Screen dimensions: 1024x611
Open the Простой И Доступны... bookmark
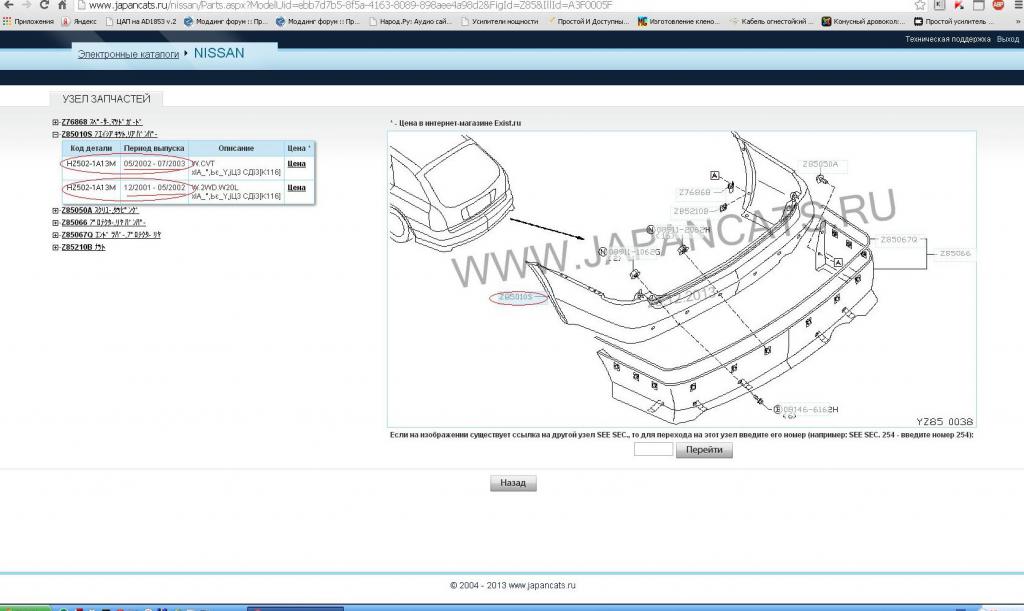[588, 22]
